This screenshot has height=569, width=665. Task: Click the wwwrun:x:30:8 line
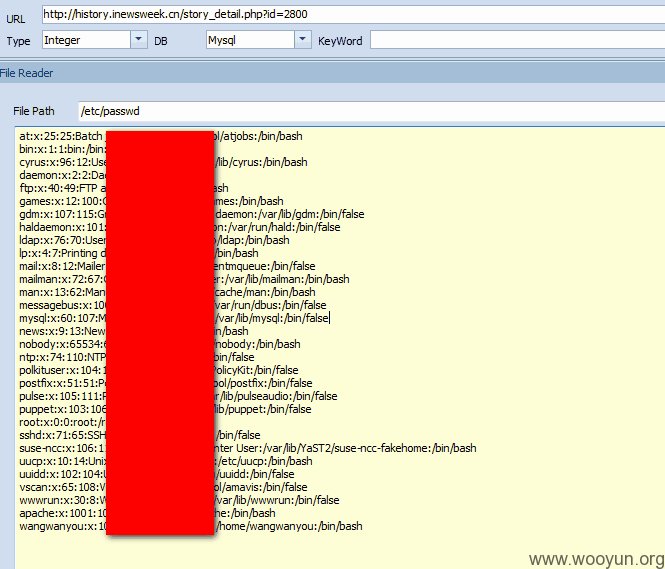[x=179, y=500]
